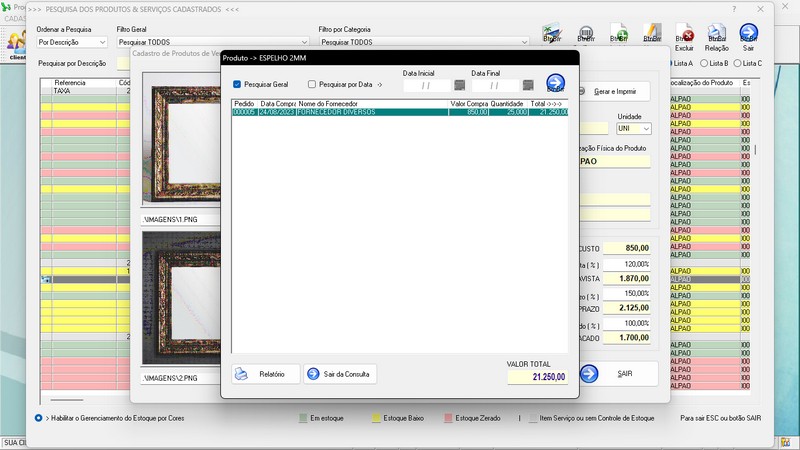Click the .\IMAGENS\2.PNG path field
This screenshot has width=800, height=450.
click(x=181, y=378)
